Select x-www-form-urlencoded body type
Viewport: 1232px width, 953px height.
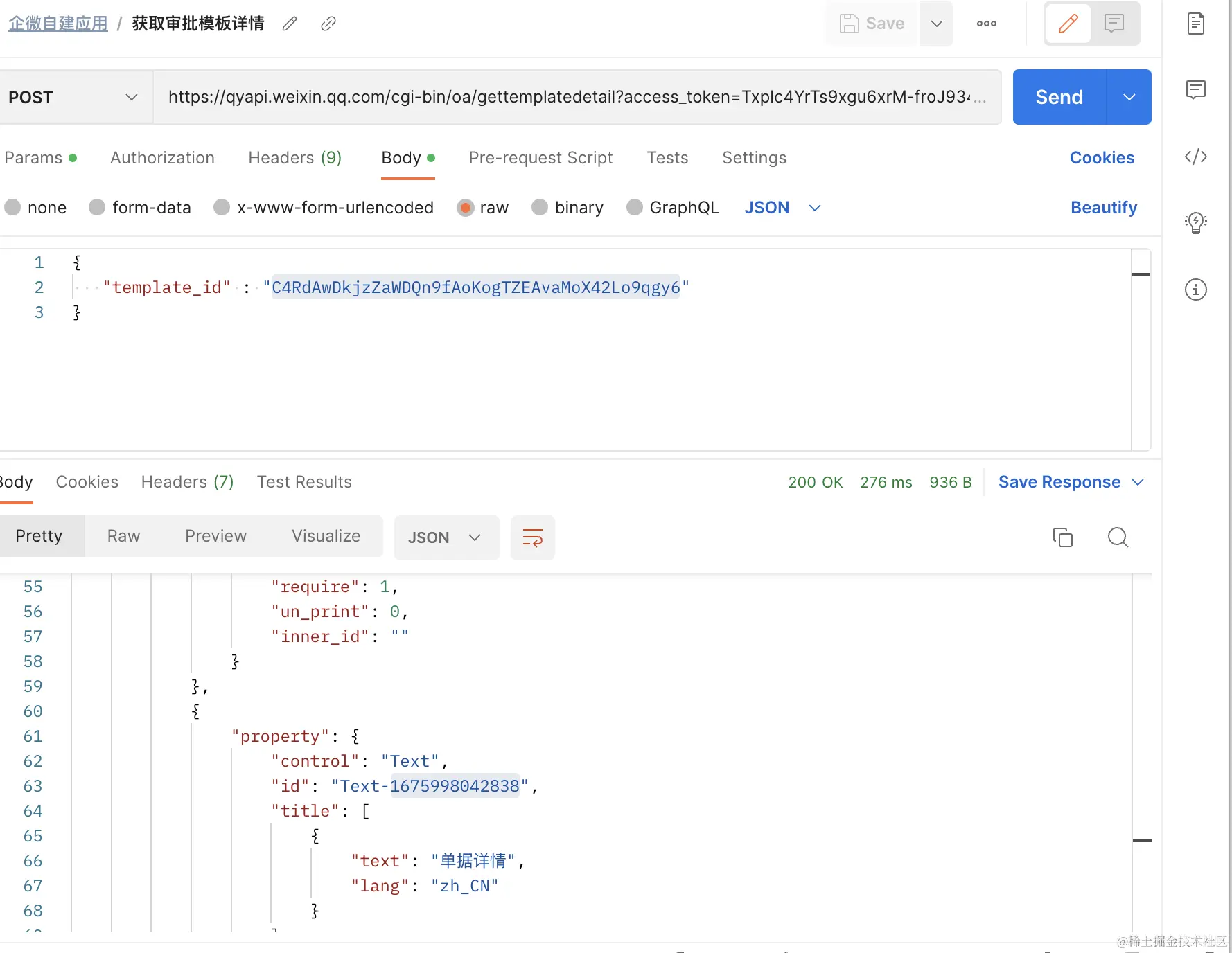324,208
